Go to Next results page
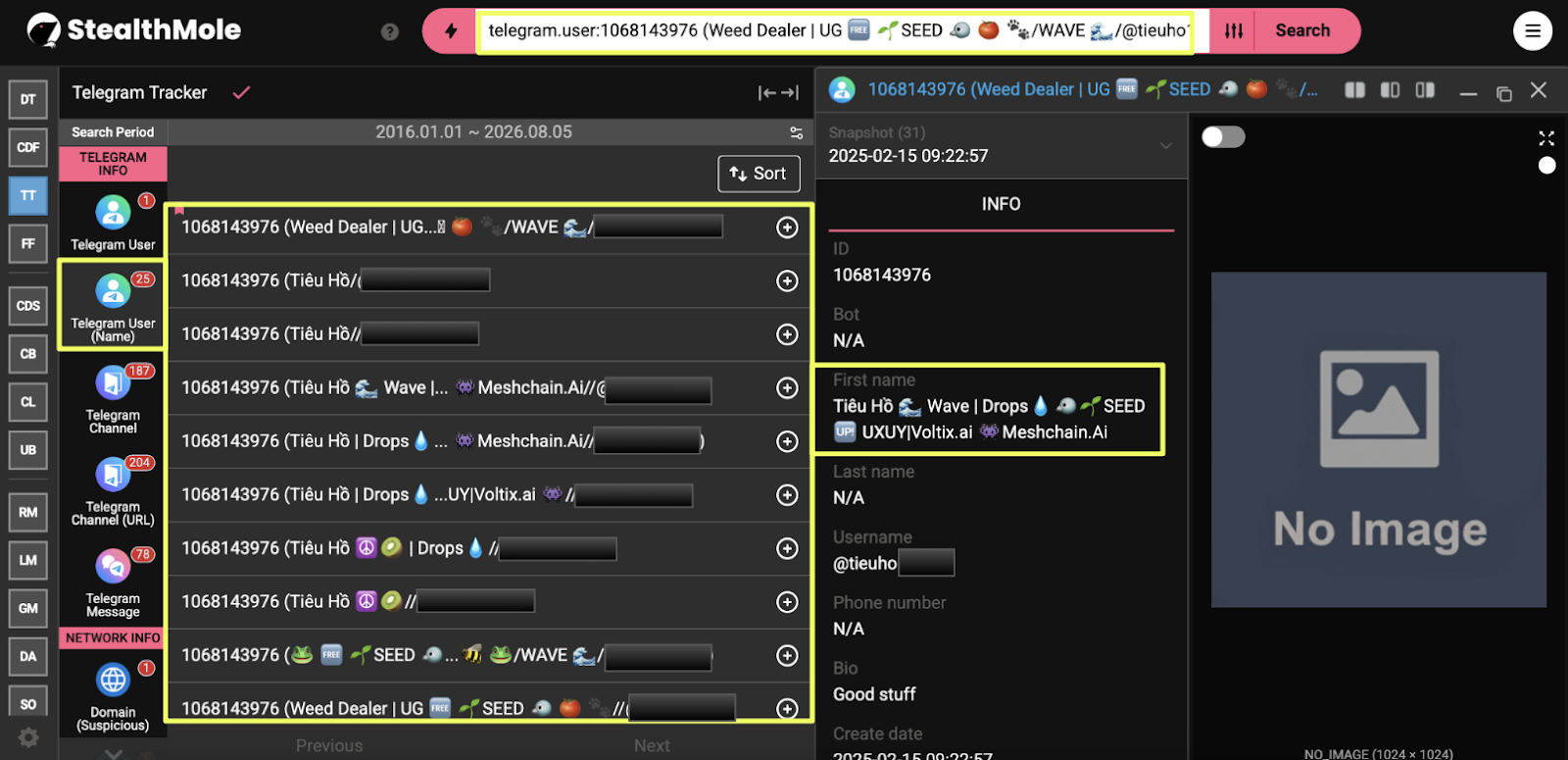1568x760 pixels. [x=652, y=746]
